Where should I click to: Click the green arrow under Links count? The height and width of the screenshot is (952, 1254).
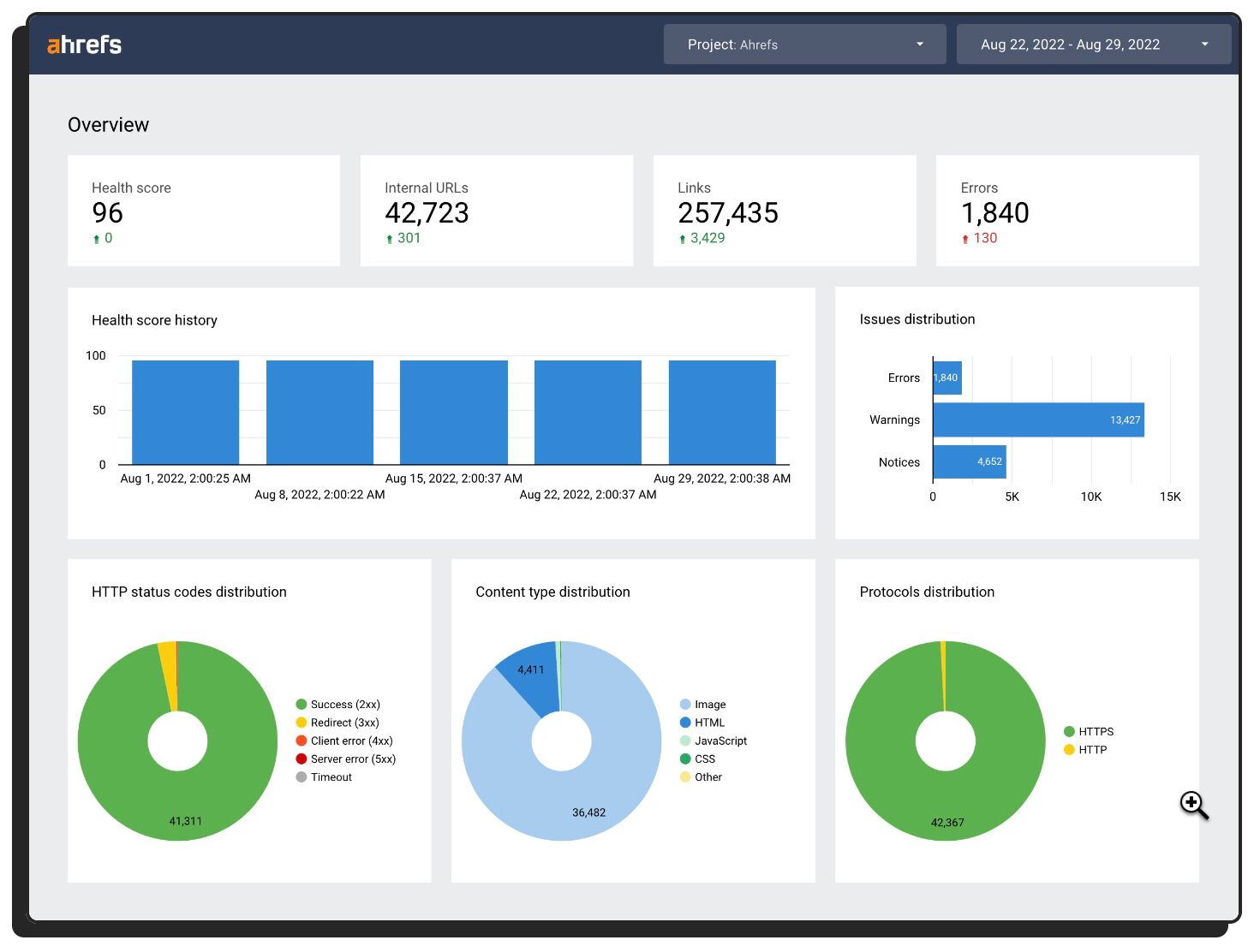[683, 239]
